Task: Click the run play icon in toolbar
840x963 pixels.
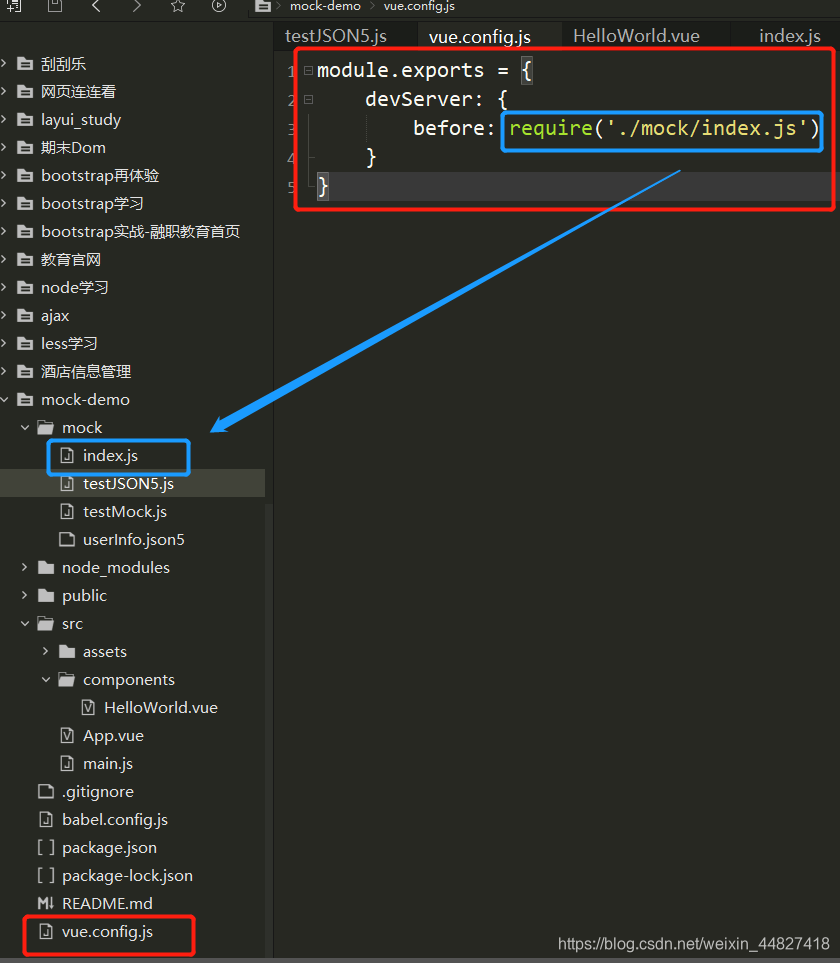Action: coord(219,6)
